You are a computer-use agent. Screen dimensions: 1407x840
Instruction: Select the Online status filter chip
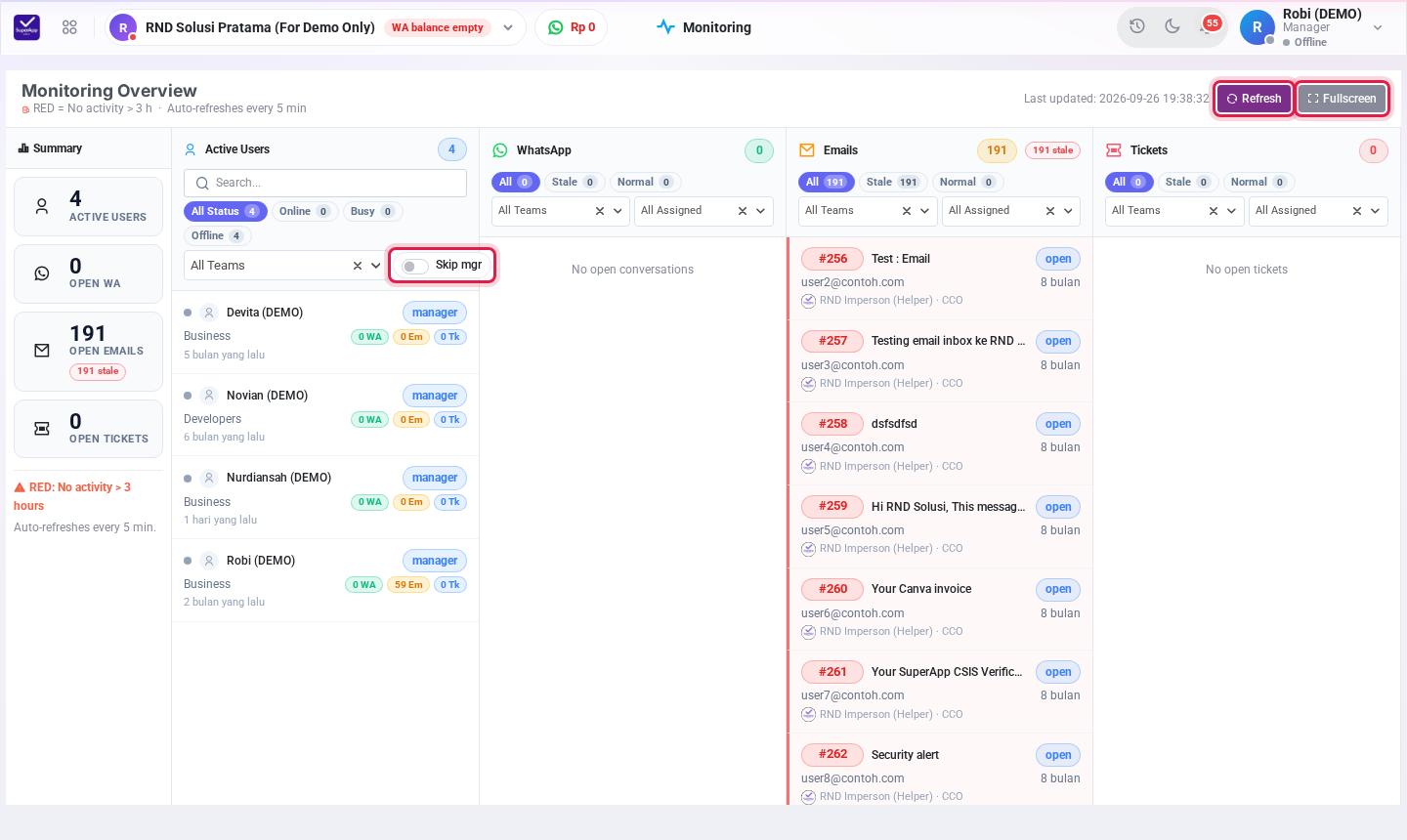click(304, 211)
